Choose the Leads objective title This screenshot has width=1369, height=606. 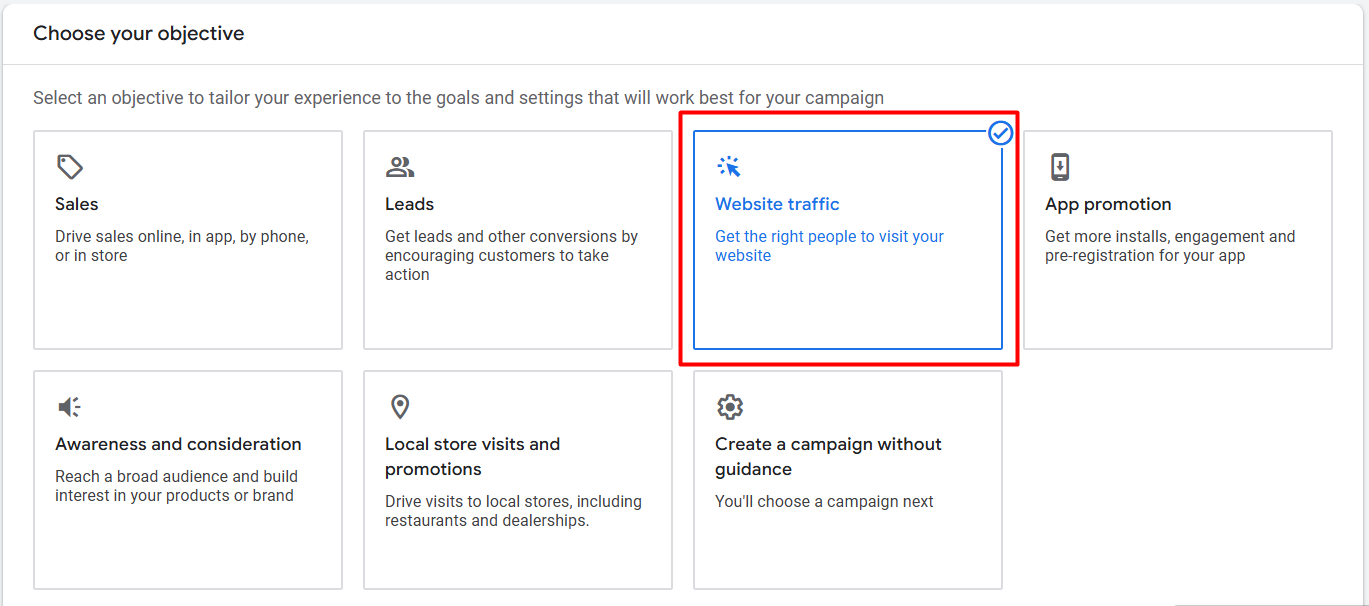409,204
